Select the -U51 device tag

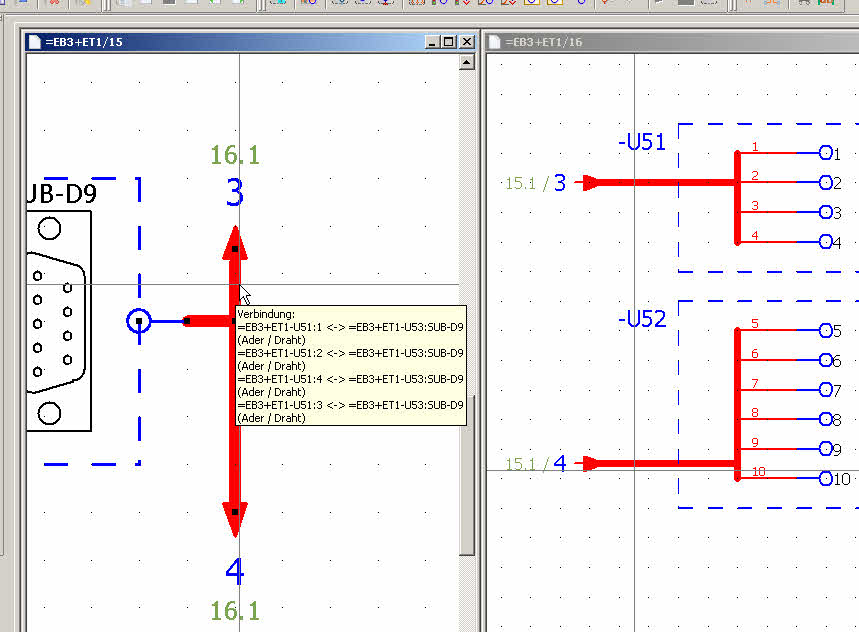coord(642,142)
